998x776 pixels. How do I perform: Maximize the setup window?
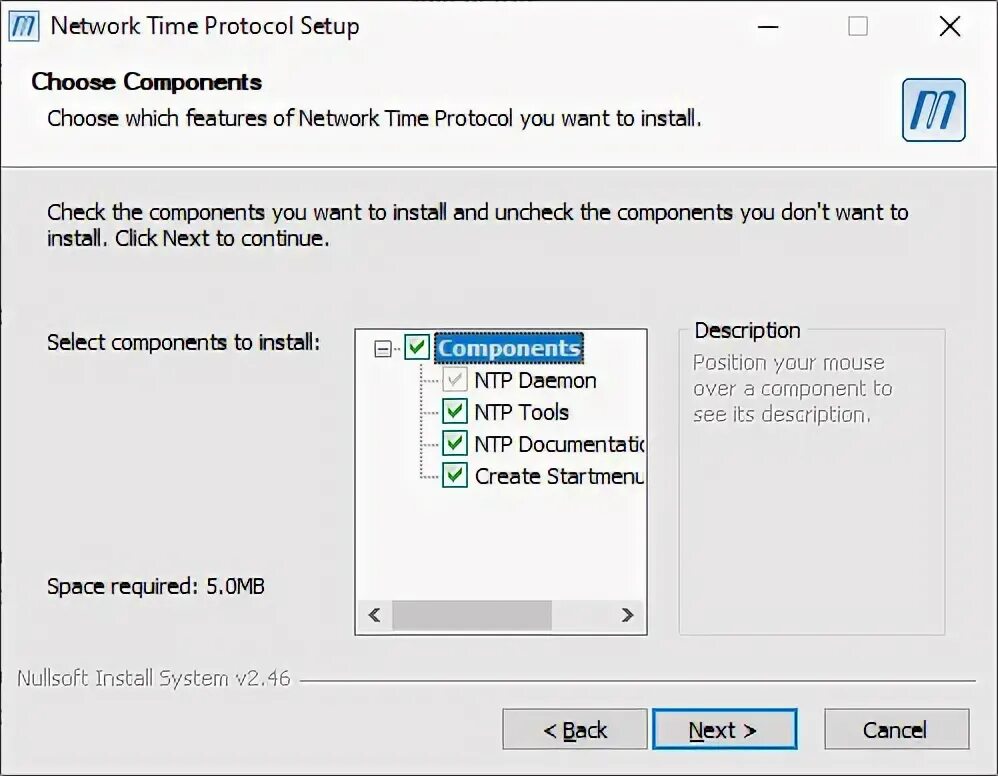(858, 27)
